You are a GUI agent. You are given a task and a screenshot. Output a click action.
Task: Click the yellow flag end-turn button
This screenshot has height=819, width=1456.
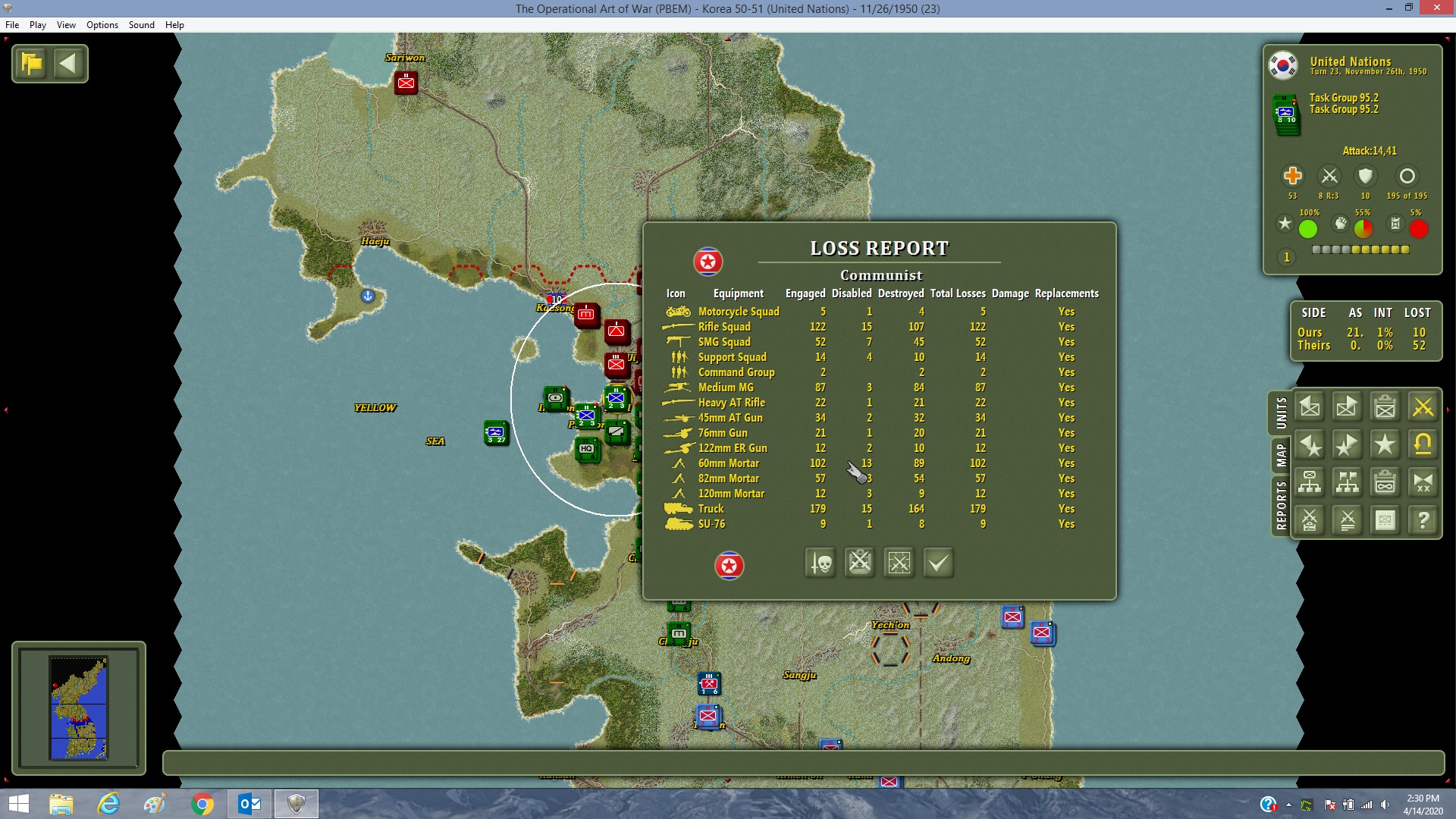coord(32,64)
